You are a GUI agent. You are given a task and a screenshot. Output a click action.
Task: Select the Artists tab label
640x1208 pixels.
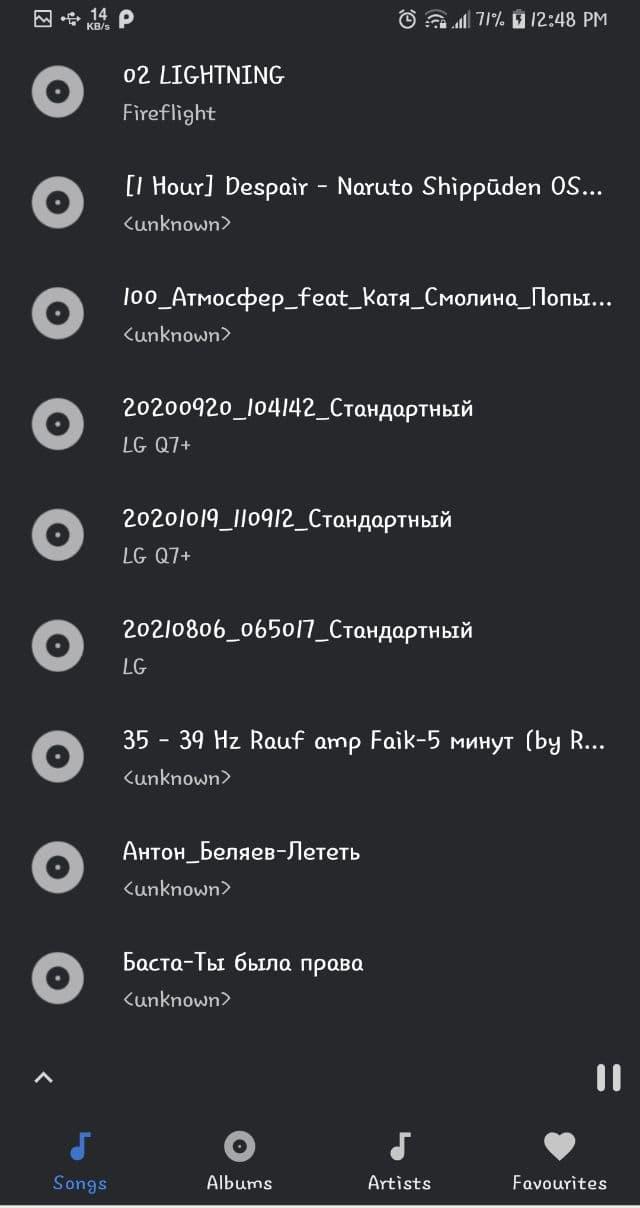400,1183
